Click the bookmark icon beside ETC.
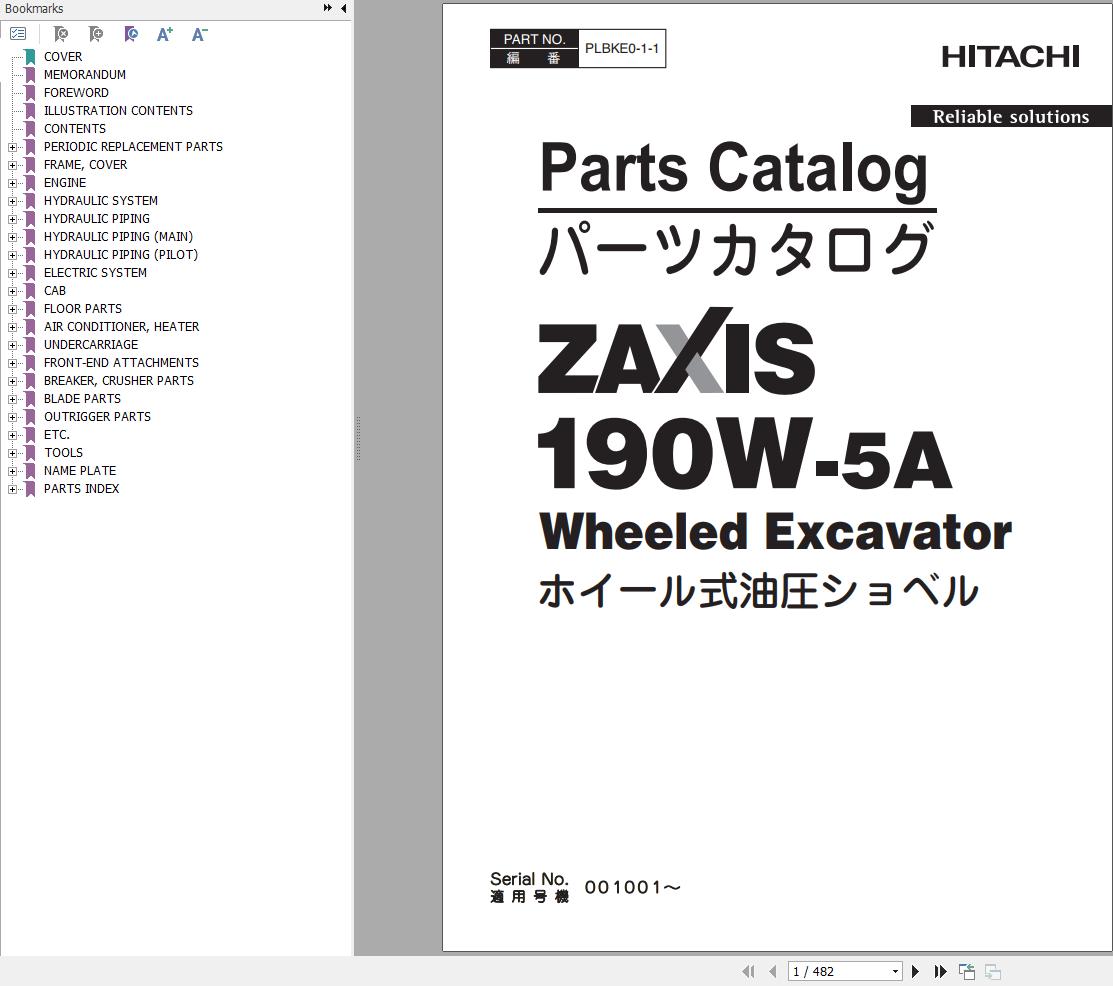This screenshot has height=986, width=1113. pos(30,434)
